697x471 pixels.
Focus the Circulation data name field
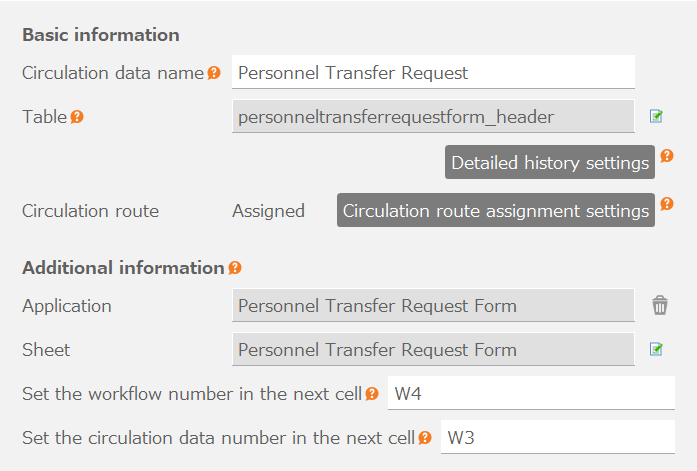click(433, 73)
